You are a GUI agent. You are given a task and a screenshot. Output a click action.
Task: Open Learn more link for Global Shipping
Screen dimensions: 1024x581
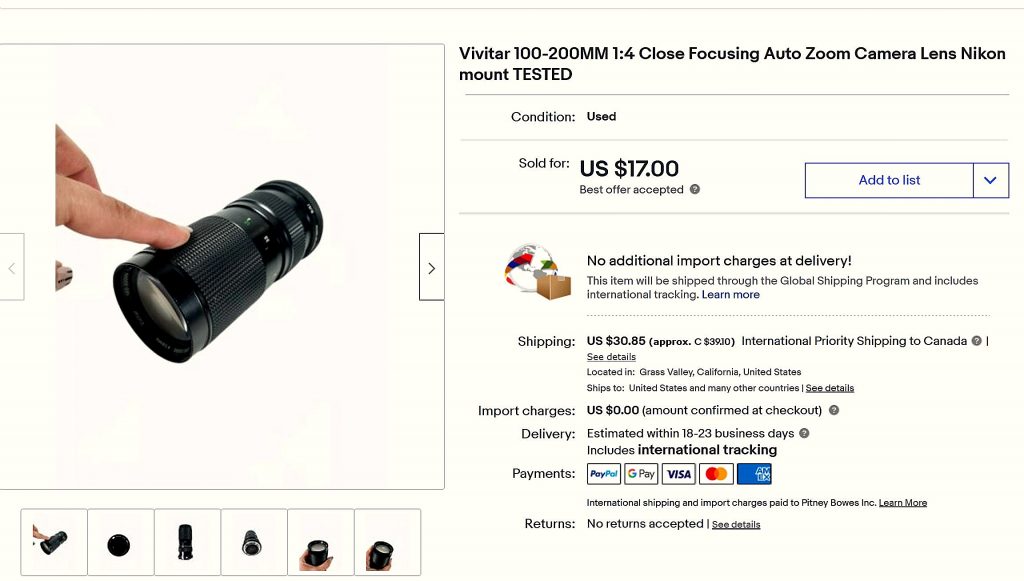coord(730,295)
